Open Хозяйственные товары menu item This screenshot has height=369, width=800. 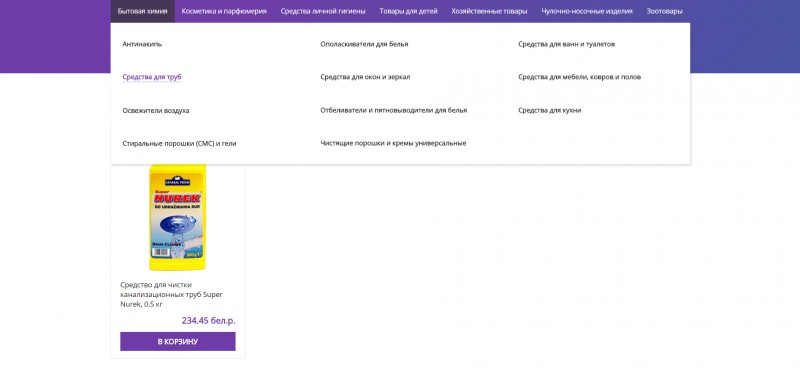point(489,11)
